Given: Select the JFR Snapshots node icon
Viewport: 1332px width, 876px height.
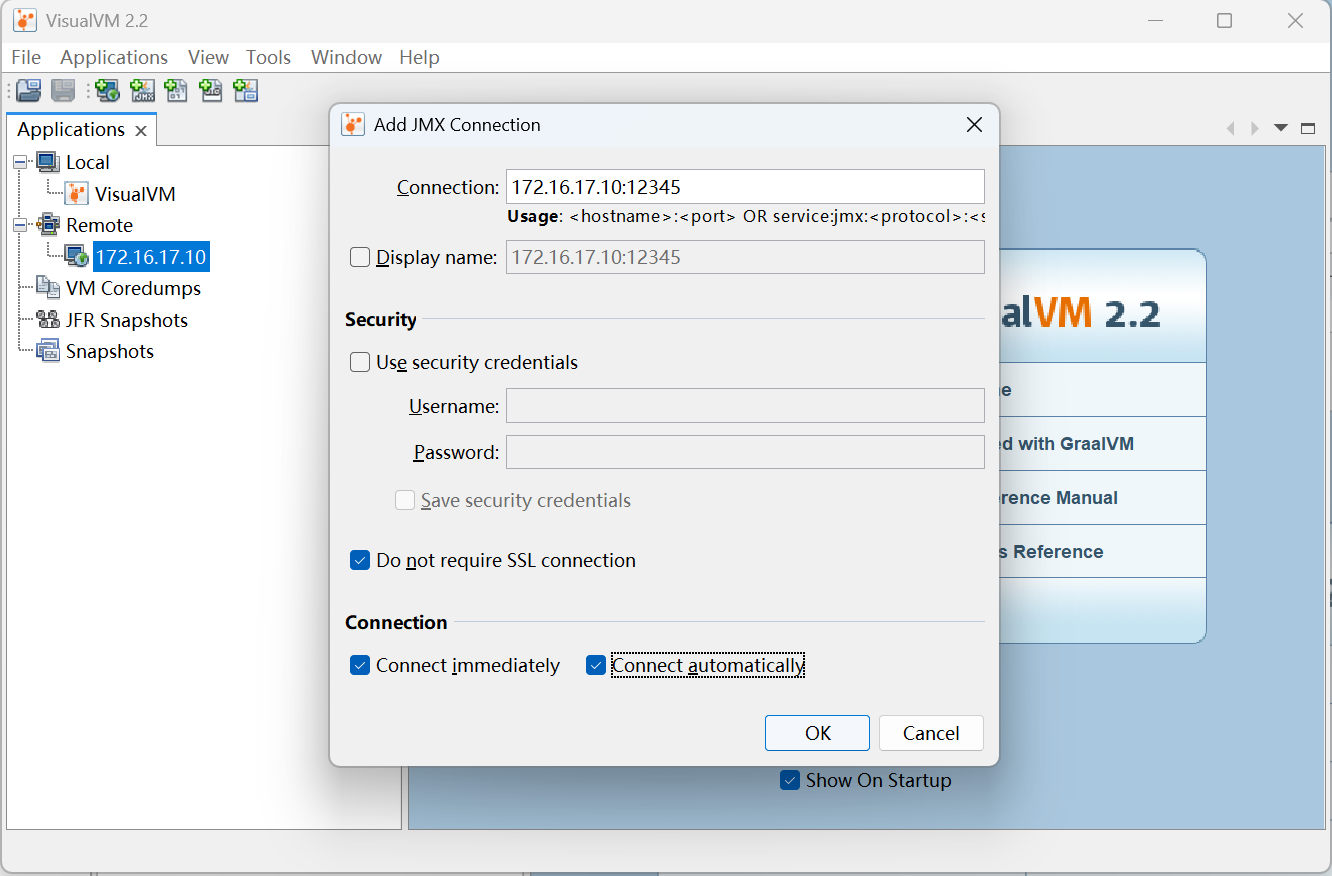Looking at the screenshot, I should [x=47, y=320].
